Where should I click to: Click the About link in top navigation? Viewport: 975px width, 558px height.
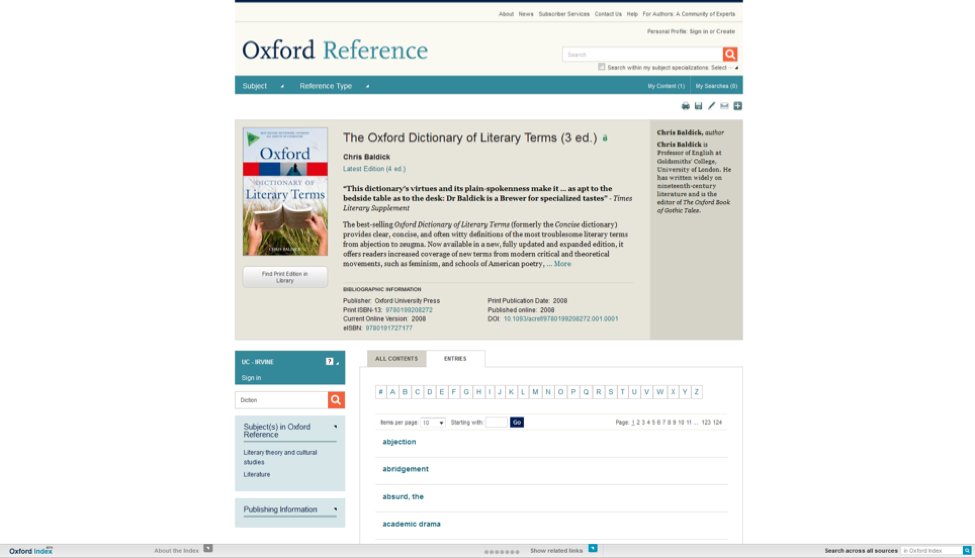[506, 14]
